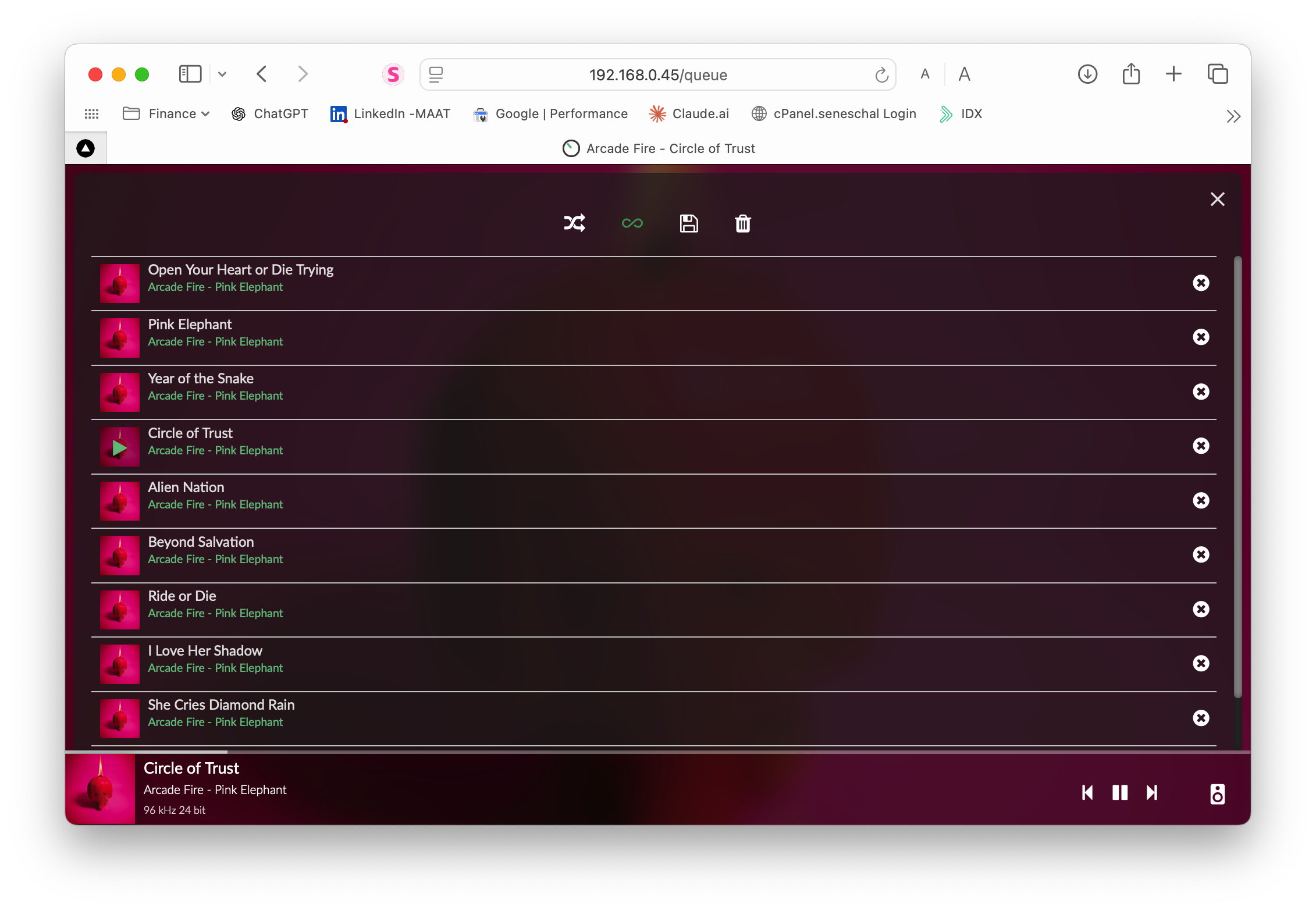Remove Pink Elephant track from queue
This screenshot has width=1316, height=911.
1201,337
